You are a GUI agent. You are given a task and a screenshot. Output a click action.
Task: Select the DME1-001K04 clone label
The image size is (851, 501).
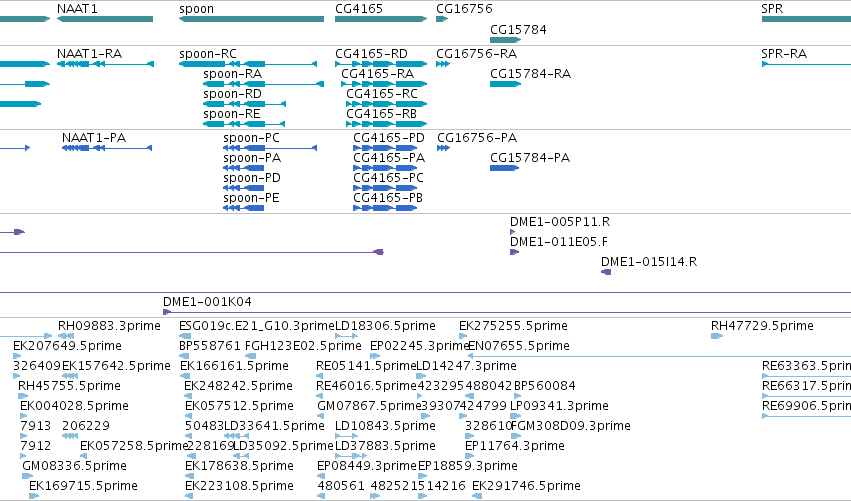click(x=207, y=302)
